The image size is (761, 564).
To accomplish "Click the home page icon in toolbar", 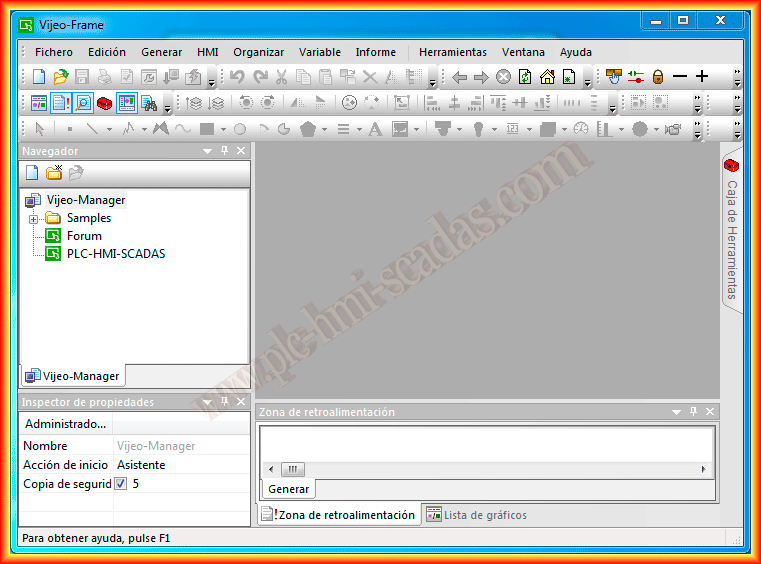I will pos(547,77).
